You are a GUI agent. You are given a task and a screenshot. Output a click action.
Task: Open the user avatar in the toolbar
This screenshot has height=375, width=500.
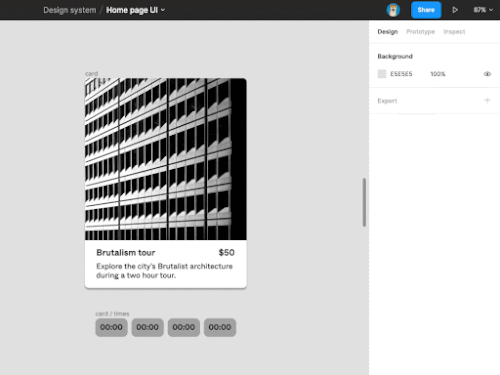pos(393,10)
